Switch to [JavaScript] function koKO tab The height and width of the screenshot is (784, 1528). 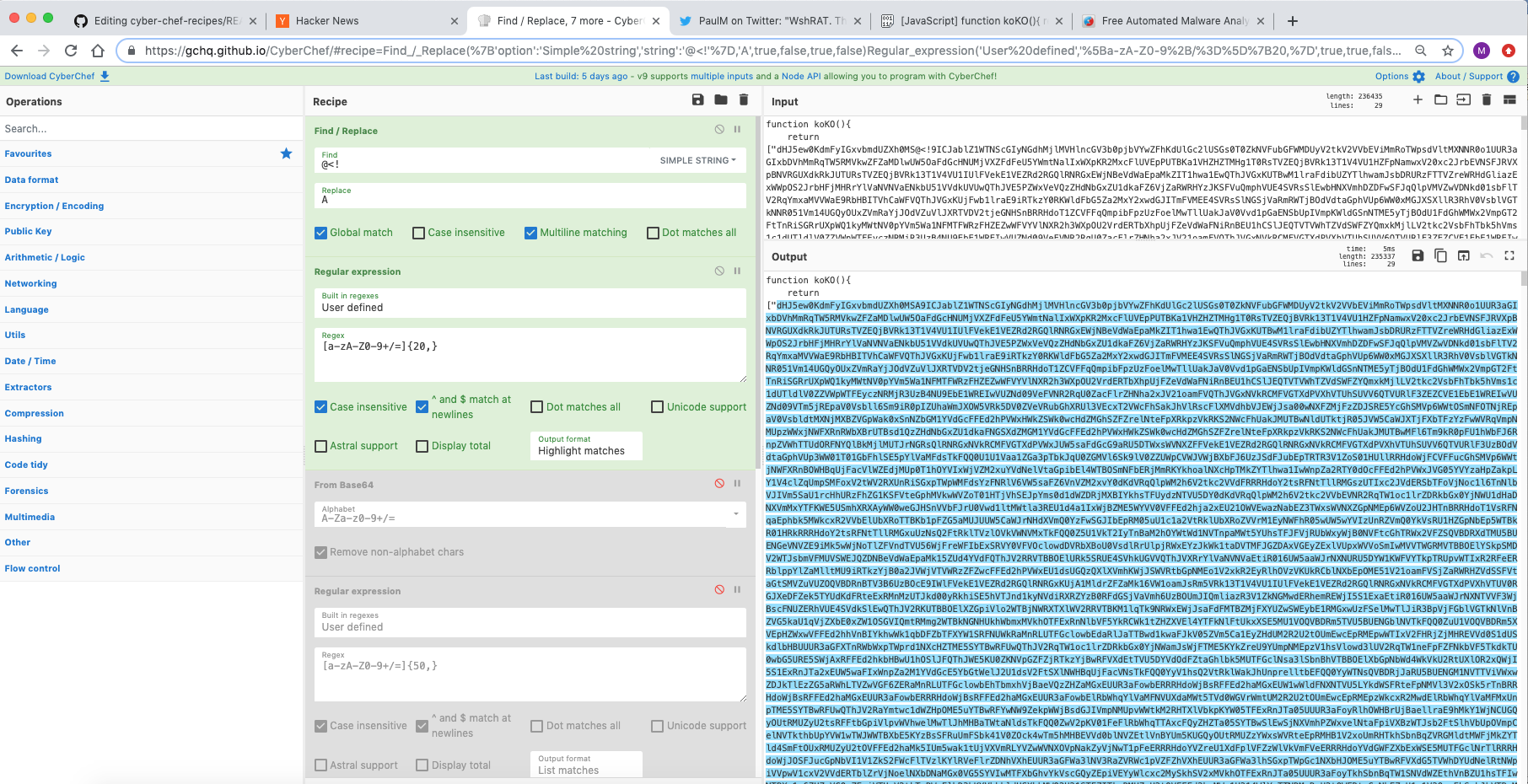pos(971,20)
